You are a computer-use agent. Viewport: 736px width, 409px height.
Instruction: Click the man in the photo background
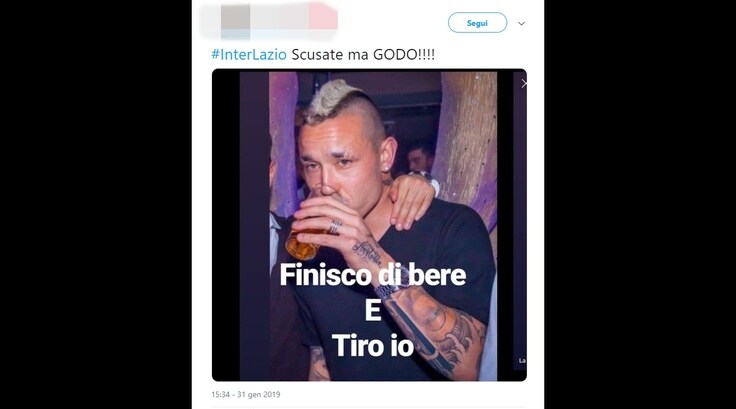tap(421, 158)
